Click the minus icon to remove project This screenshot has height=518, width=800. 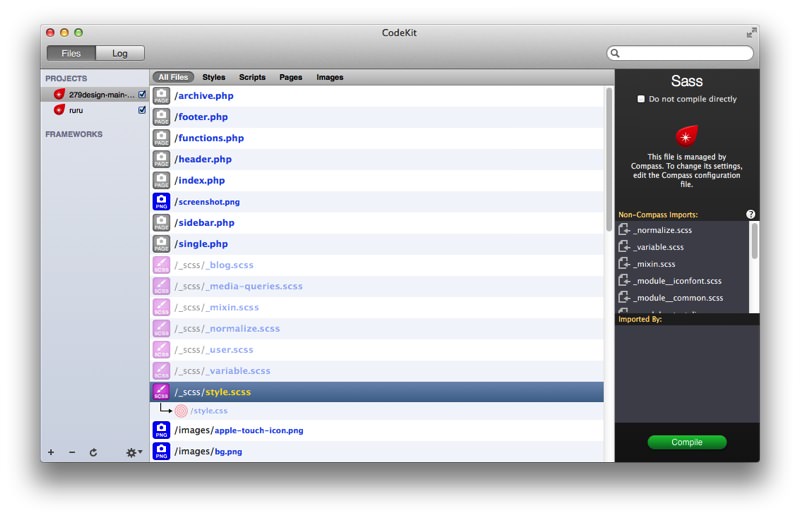click(72, 452)
